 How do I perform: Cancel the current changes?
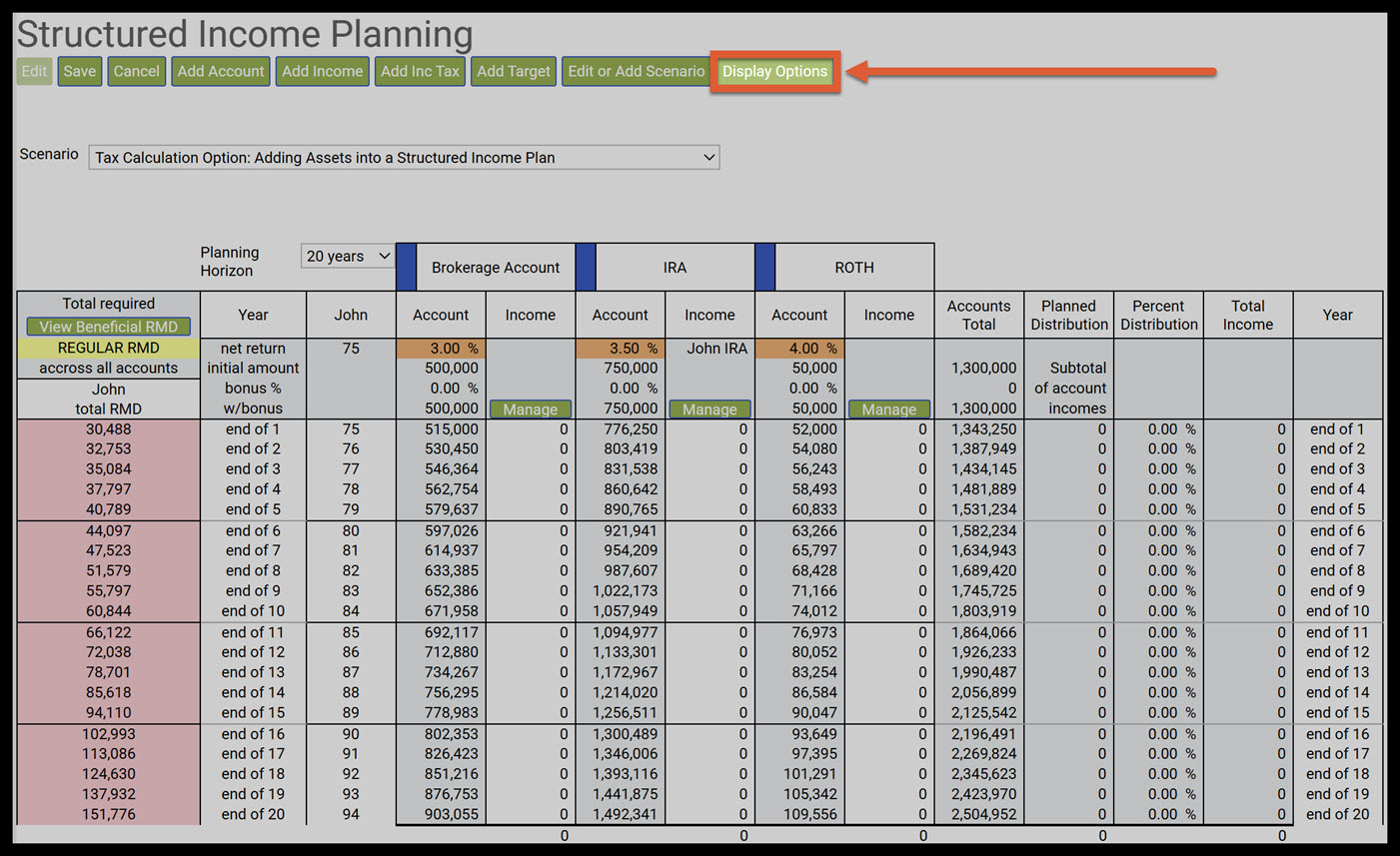tap(136, 71)
